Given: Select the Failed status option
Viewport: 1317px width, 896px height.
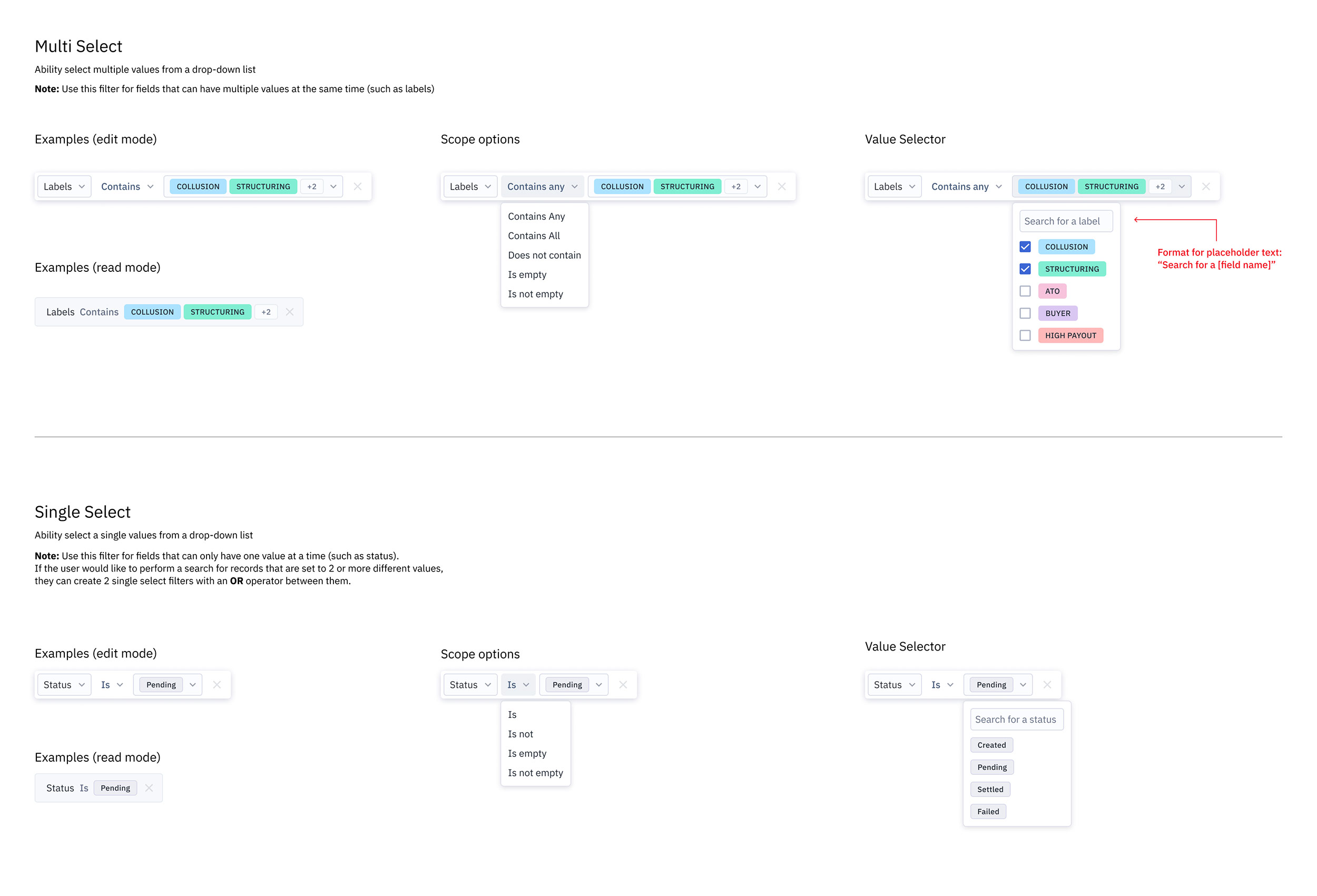Looking at the screenshot, I should click(x=988, y=812).
